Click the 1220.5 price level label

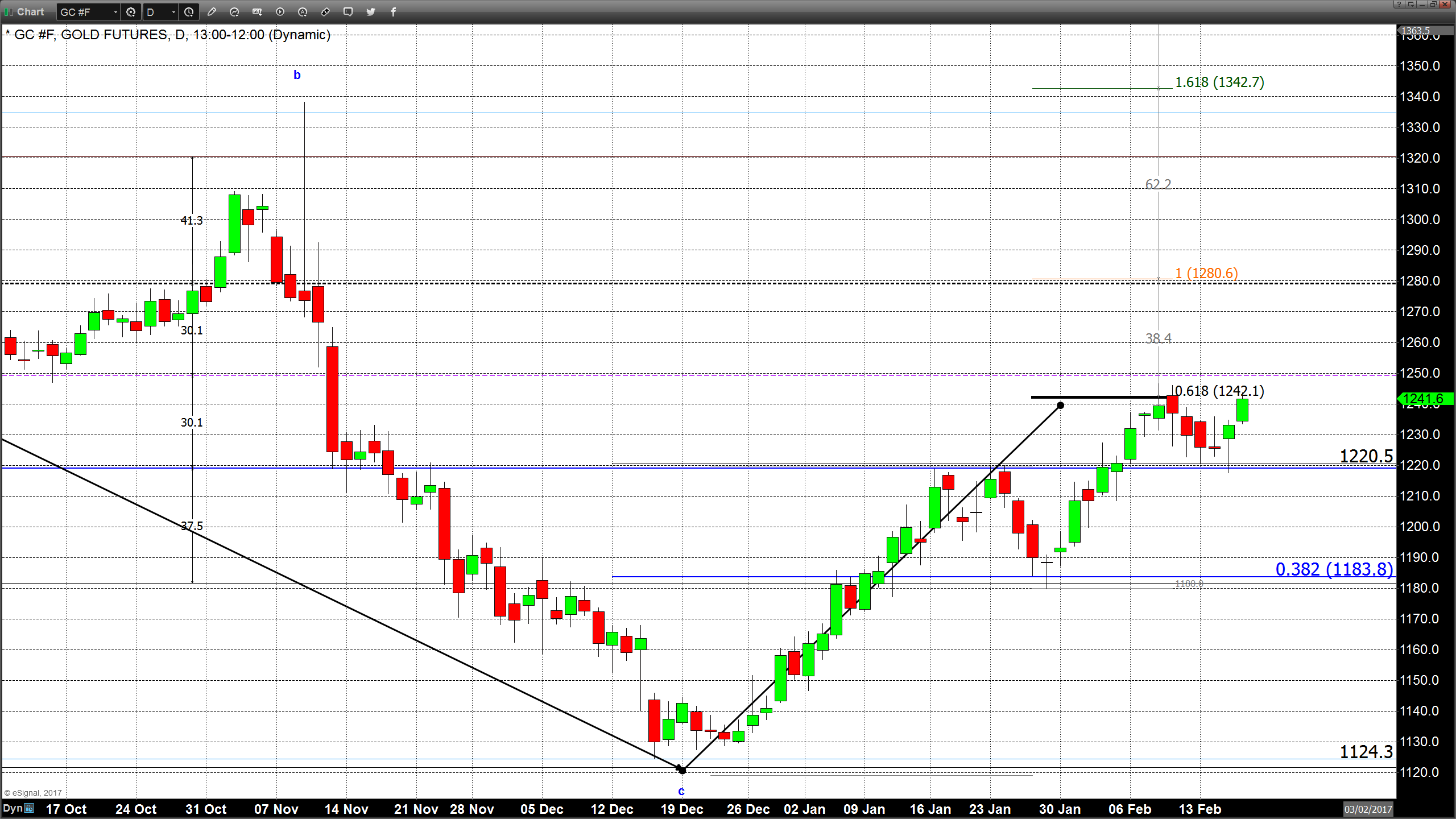pos(1366,456)
